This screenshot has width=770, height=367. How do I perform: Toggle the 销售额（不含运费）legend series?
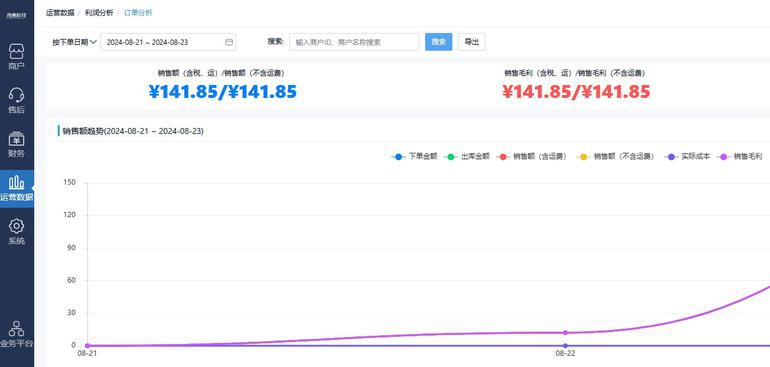pyautogui.click(x=616, y=157)
